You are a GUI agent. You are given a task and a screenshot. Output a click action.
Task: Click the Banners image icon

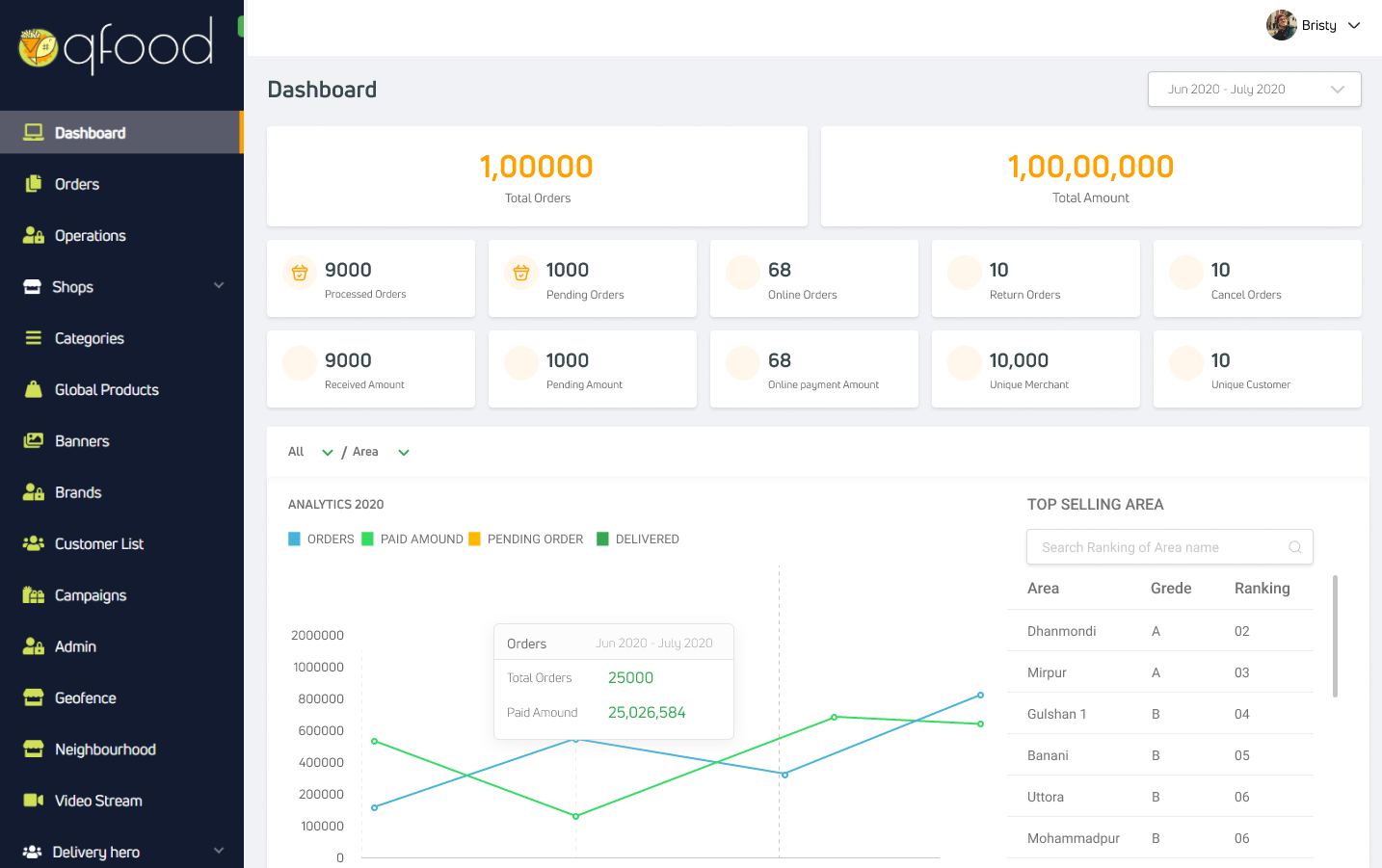34,441
